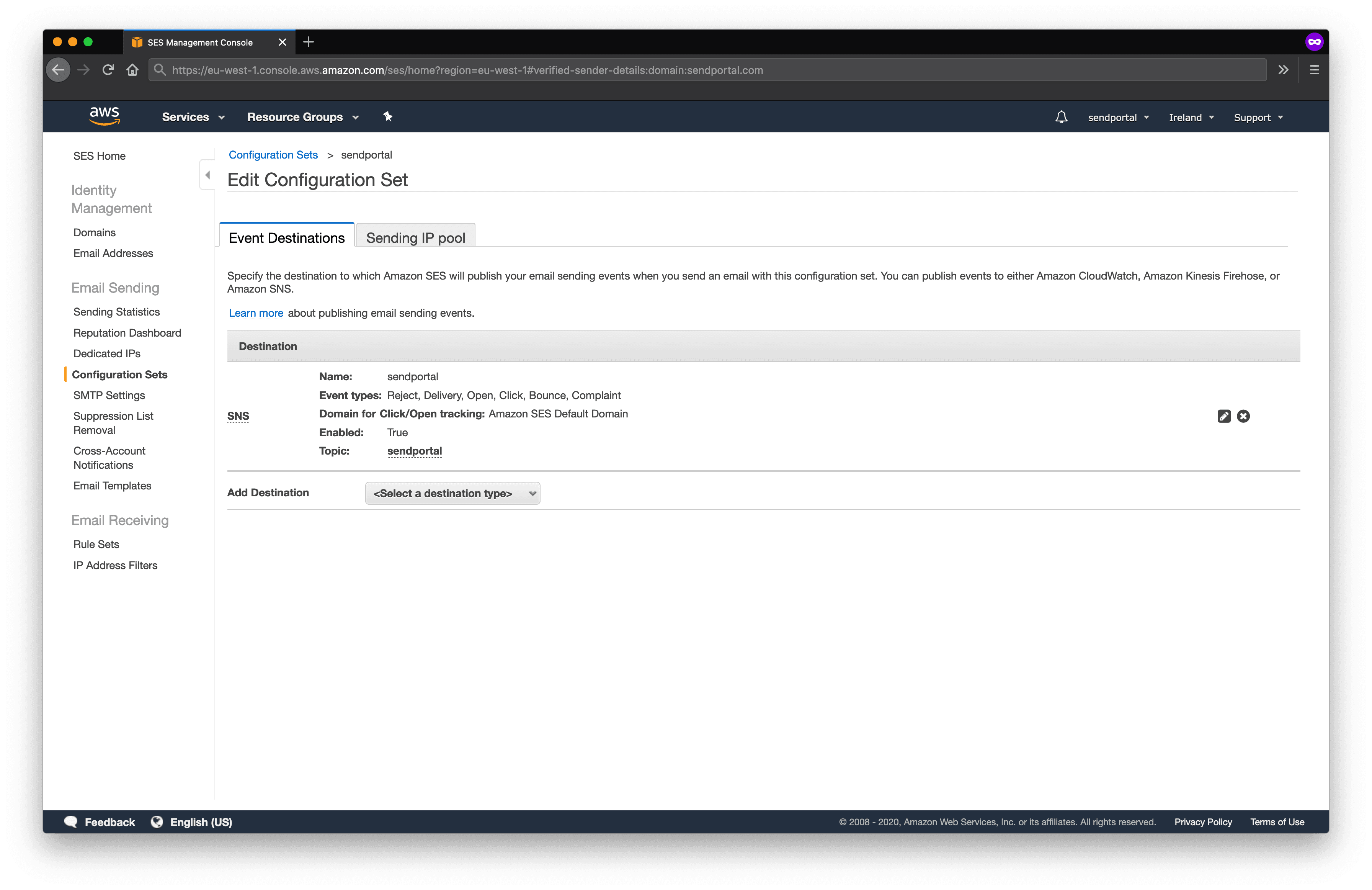The width and height of the screenshot is (1372, 890).
Task: Open the notifications bell
Action: 1061,117
